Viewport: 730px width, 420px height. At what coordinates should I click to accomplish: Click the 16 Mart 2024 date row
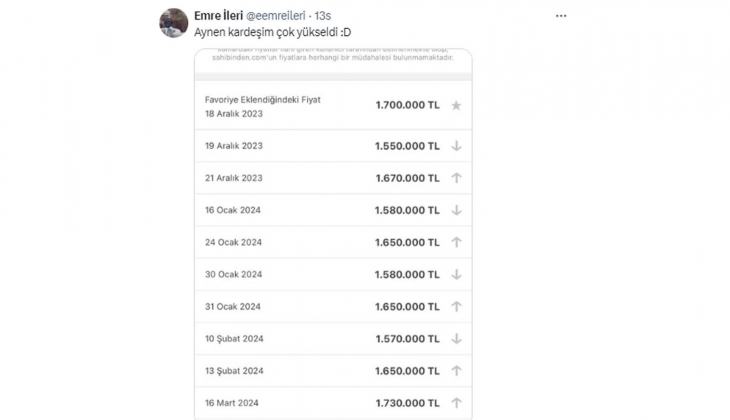coord(234,402)
